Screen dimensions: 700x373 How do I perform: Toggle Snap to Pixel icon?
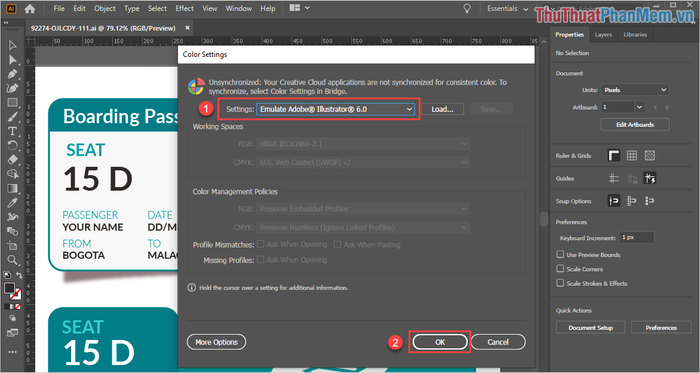click(650, 201)
